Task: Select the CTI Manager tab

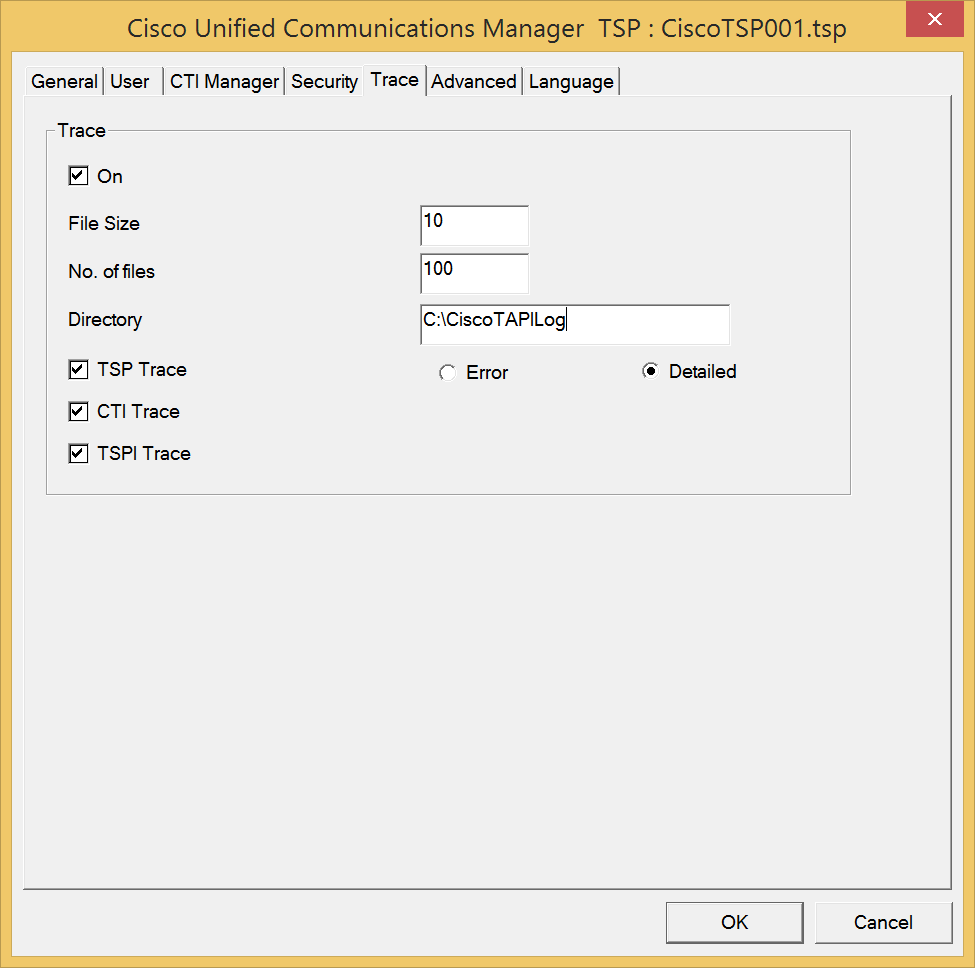Action: pyautogui.click(x=224, y=81)
